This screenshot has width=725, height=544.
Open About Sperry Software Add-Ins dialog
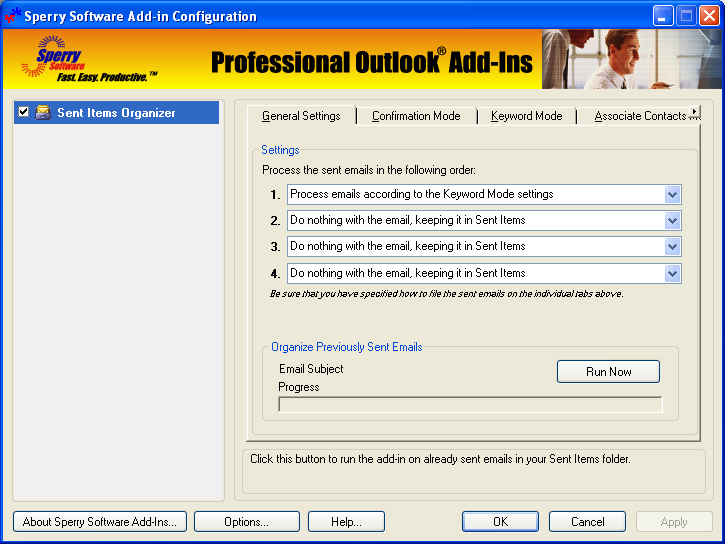click(x=100, y=522)
